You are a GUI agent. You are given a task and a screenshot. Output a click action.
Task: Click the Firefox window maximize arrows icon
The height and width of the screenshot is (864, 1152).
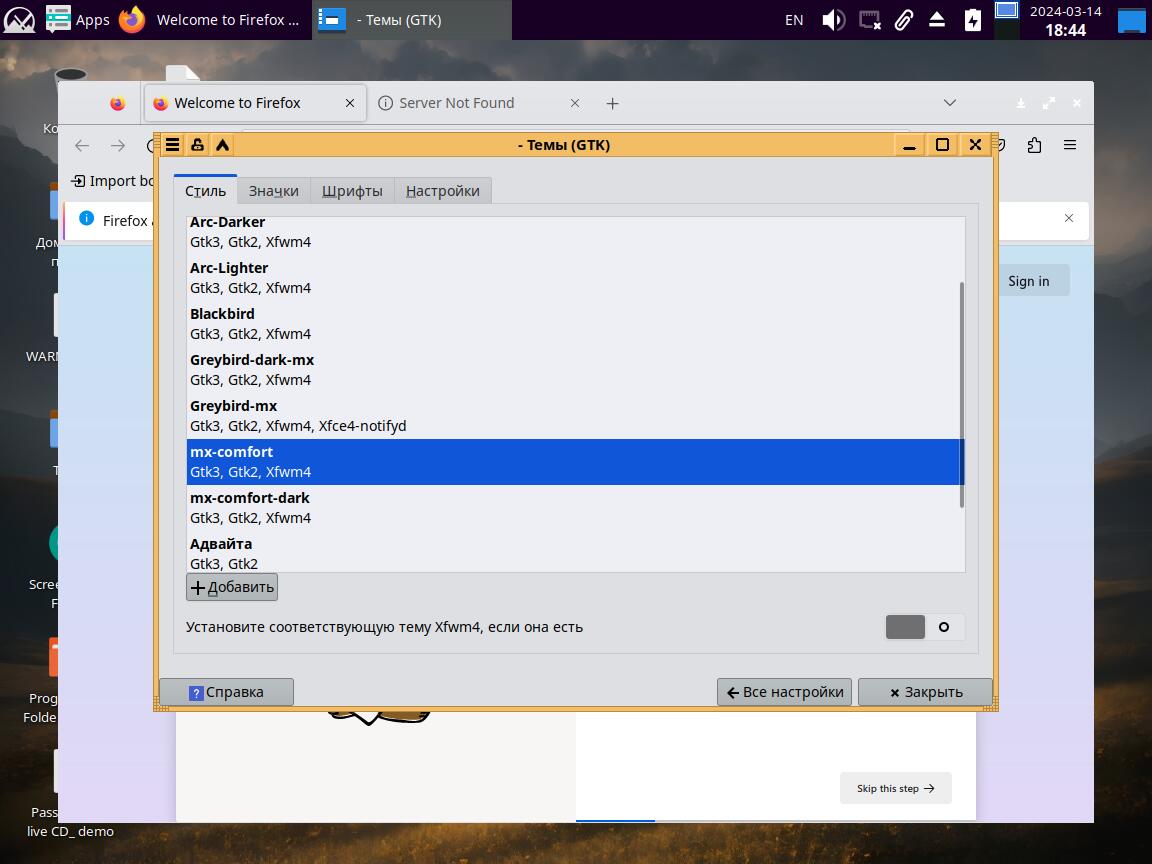[x=1048, y=104]
